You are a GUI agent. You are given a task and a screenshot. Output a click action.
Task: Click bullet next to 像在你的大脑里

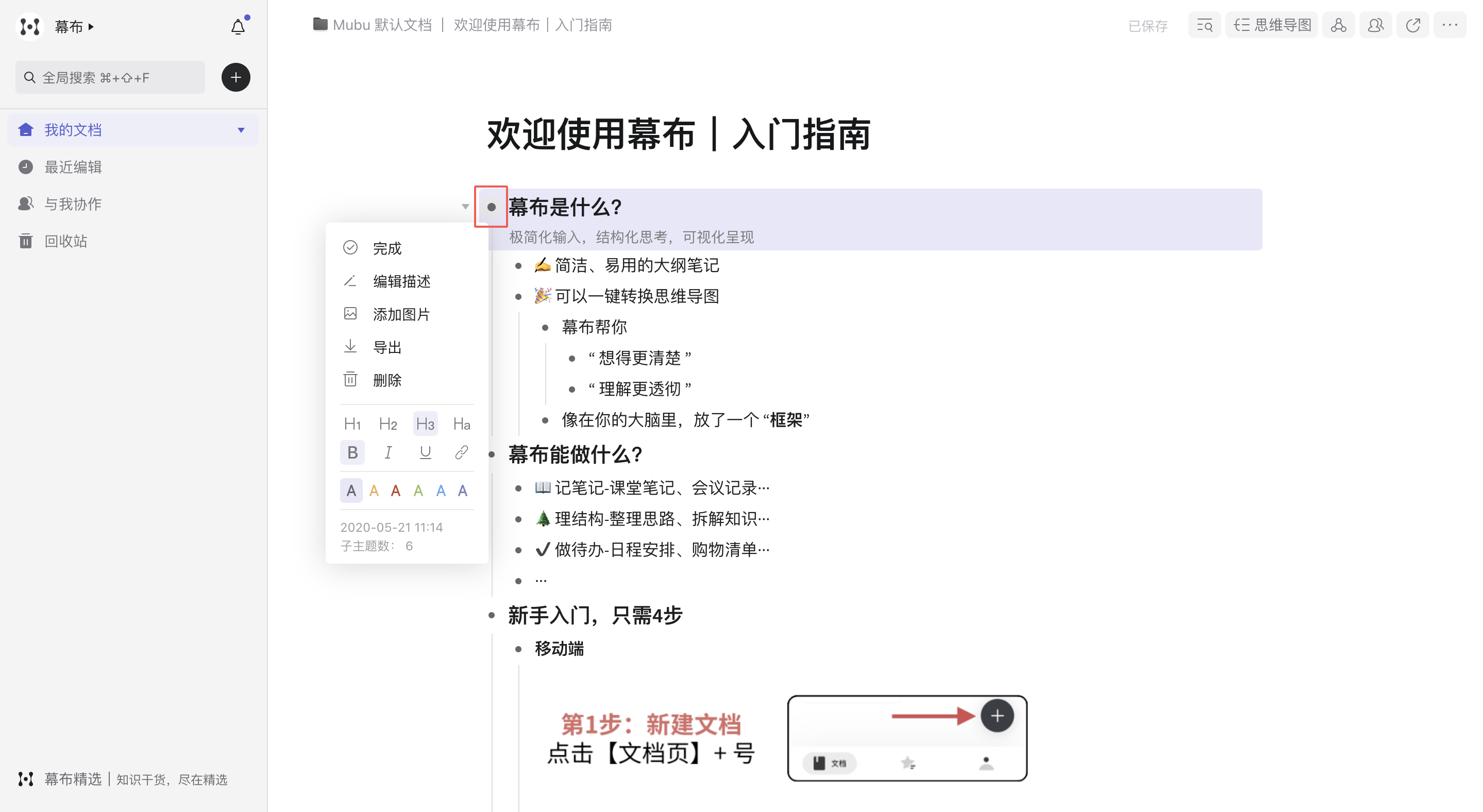pos(545,420)
